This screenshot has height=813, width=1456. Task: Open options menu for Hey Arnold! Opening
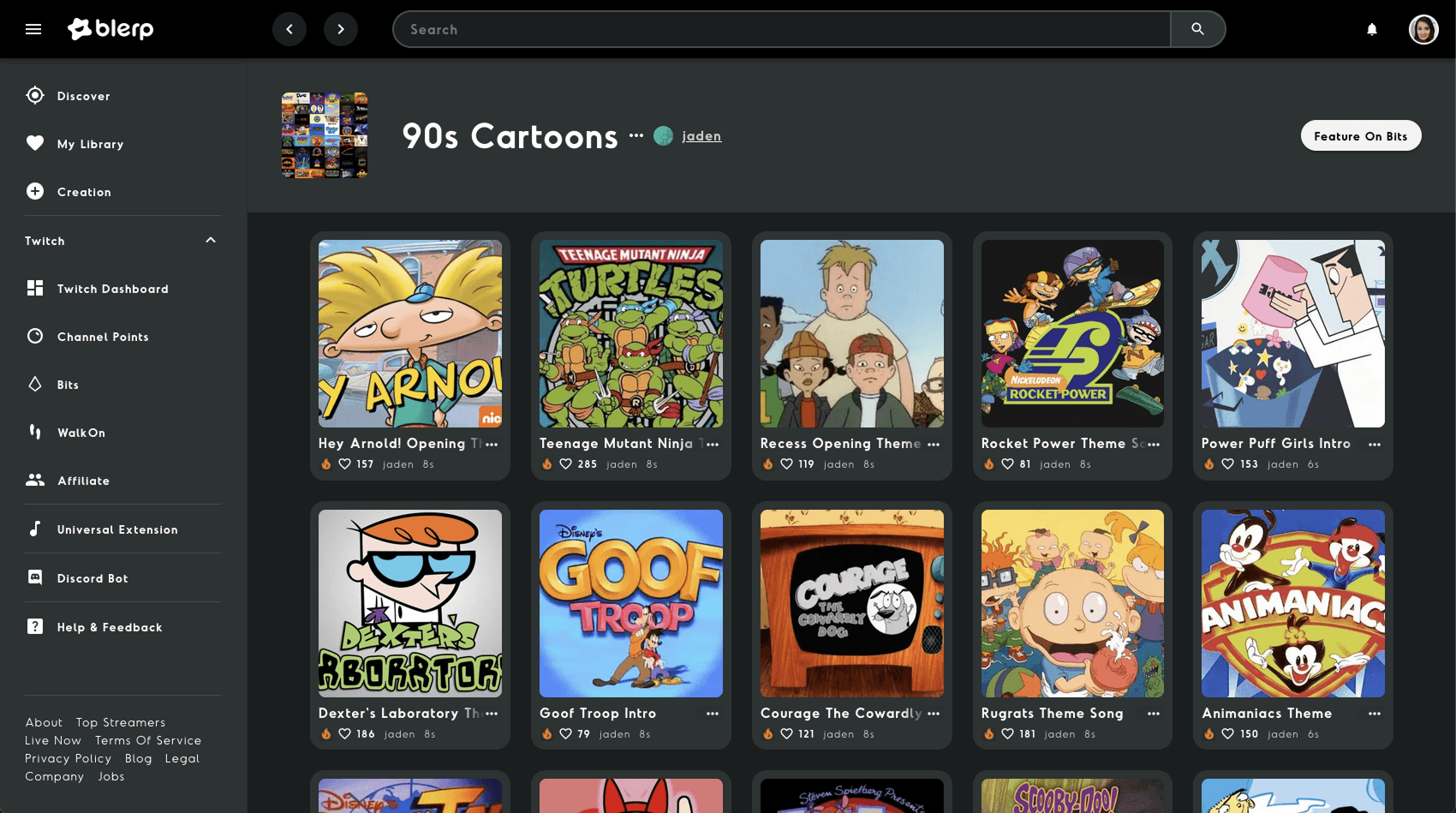(x=492, y=444)
